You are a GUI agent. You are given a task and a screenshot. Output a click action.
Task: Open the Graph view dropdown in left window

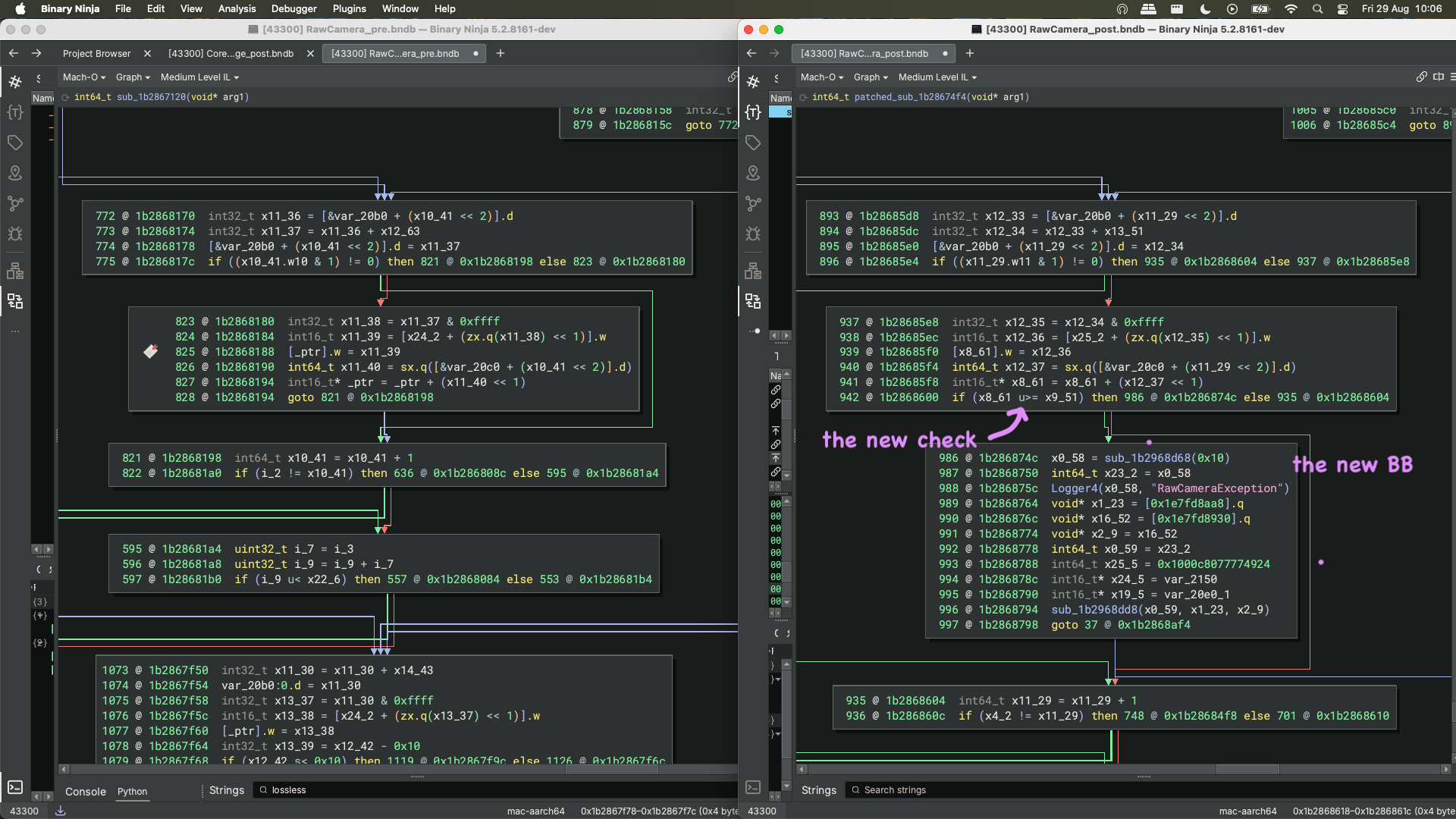click(x=133, y=77)
